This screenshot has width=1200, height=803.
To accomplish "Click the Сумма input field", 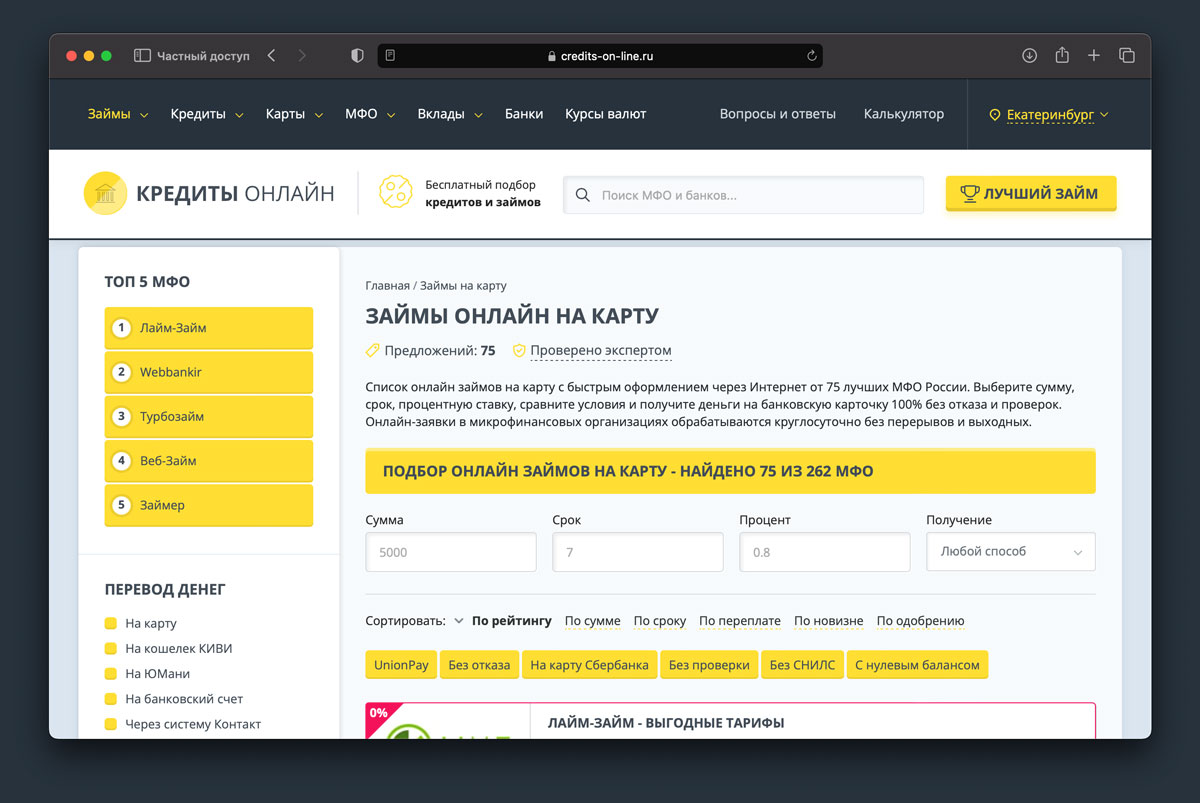I will pyautogui.click(x=451, y=552).
